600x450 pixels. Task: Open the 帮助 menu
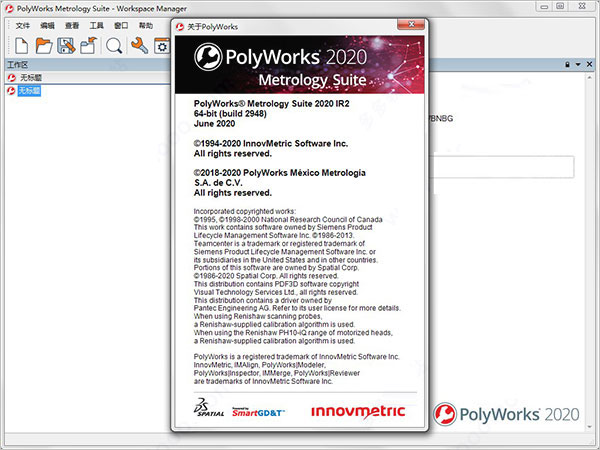pos(146,26)
